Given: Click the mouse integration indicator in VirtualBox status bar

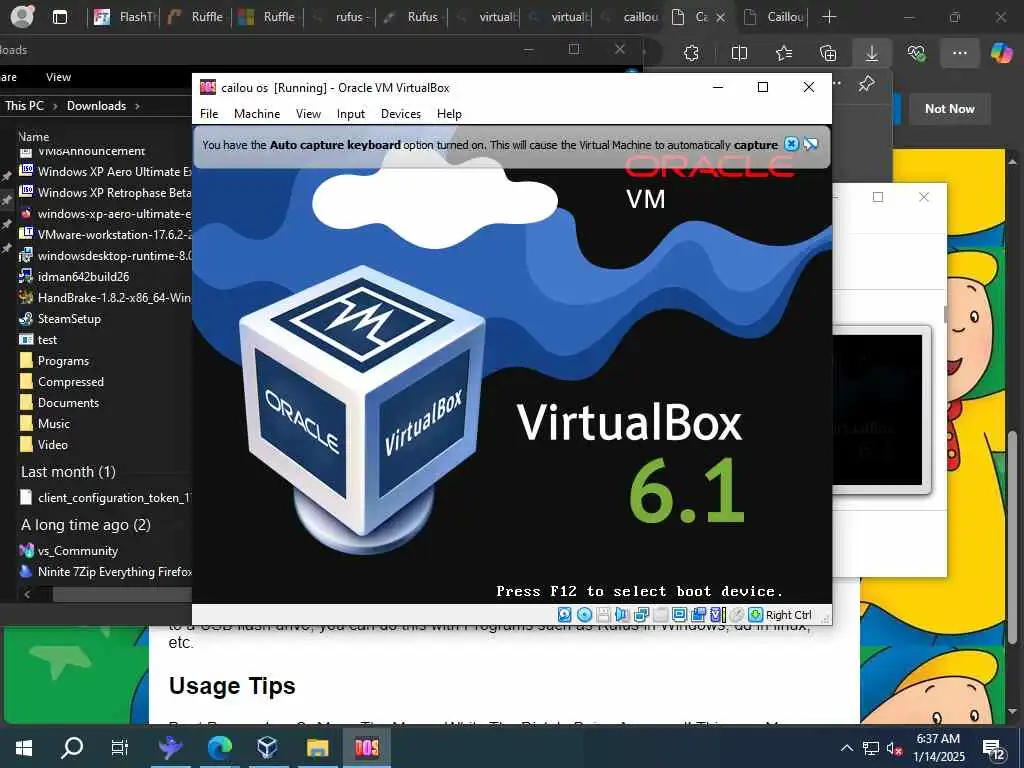Looking at the screenshot, I should tap(737, 615).
